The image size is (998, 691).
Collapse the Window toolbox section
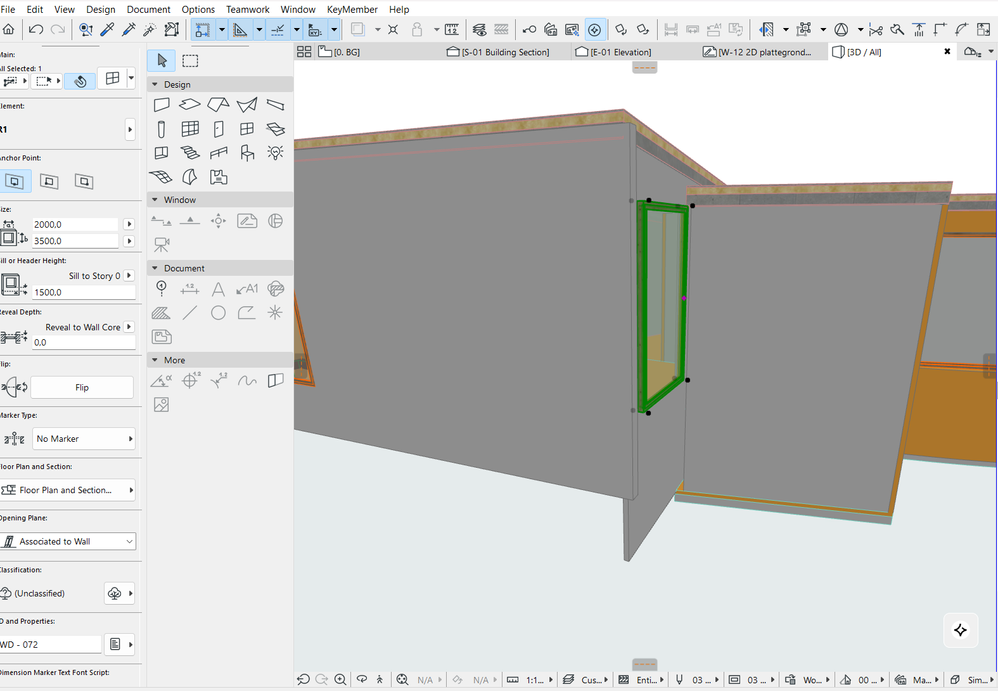point(155,199)
